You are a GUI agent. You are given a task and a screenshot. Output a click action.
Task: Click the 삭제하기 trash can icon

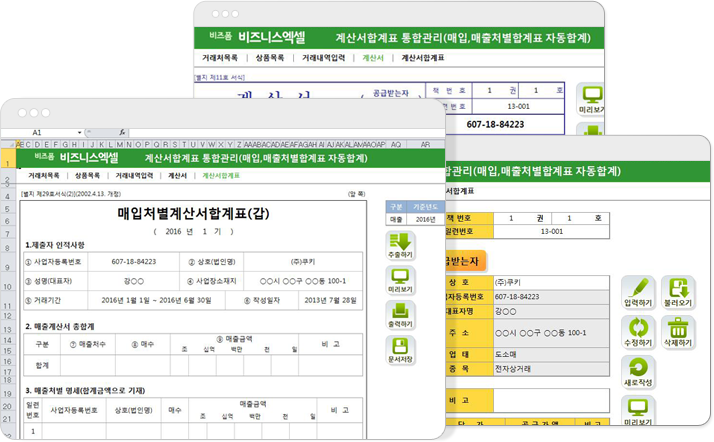pos(679,333)
